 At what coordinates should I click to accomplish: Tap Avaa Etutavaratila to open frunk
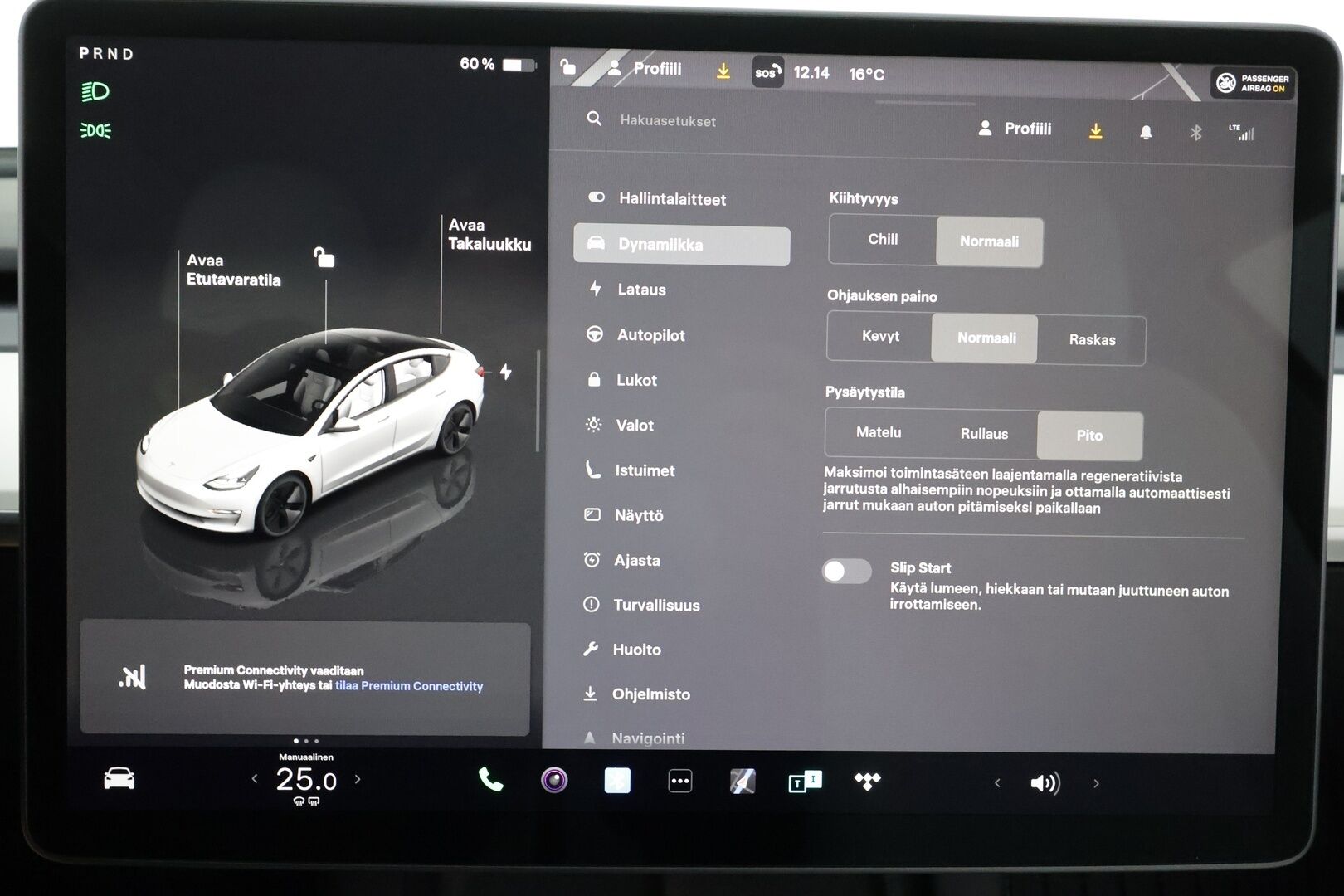click(x=233, y=270)
